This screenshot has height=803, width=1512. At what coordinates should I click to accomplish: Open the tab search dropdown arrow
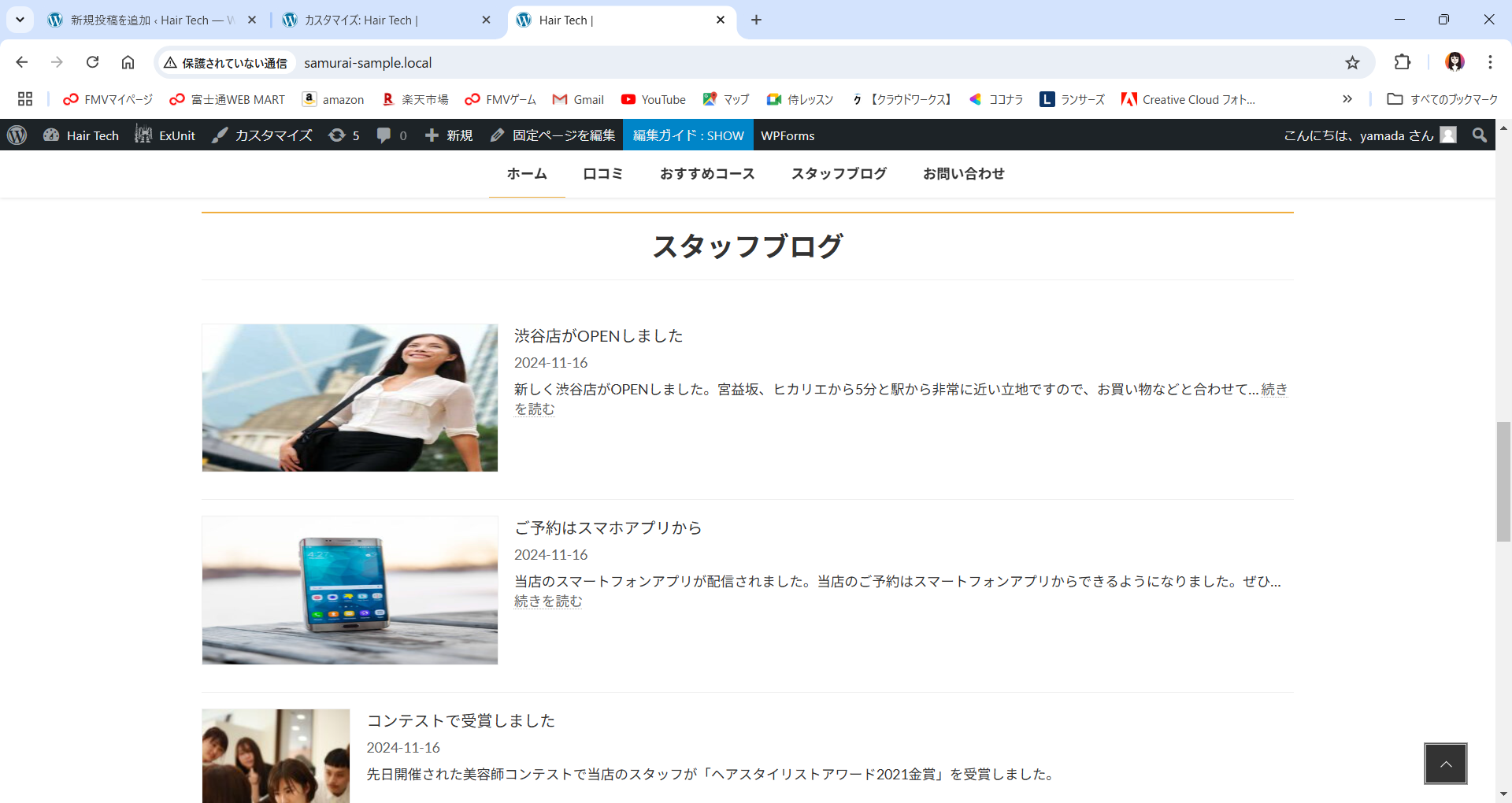point(20,20)
